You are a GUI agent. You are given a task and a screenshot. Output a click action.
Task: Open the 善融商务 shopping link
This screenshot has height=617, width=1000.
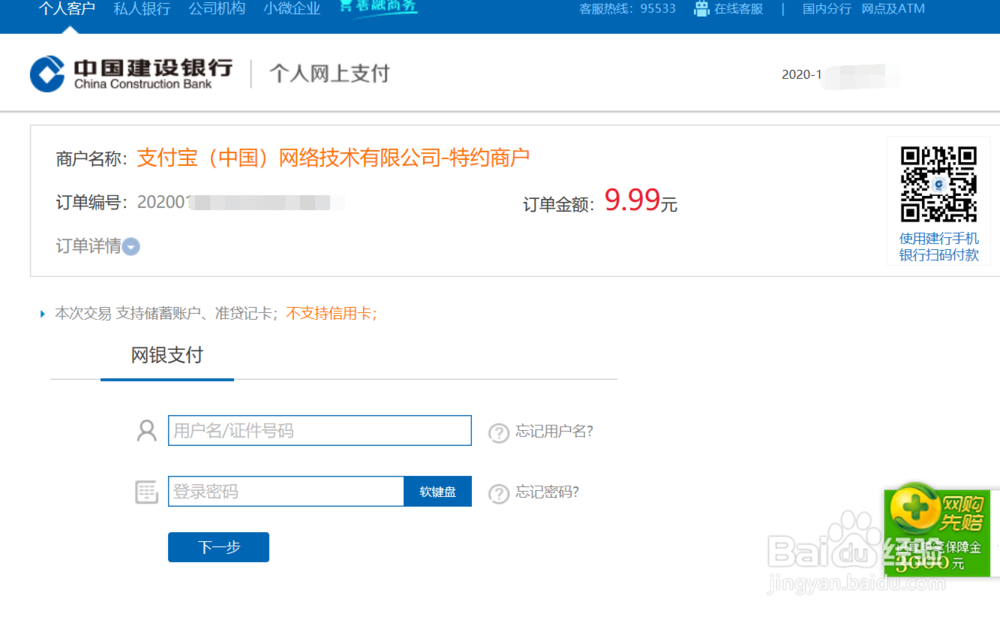coord(378,6)
